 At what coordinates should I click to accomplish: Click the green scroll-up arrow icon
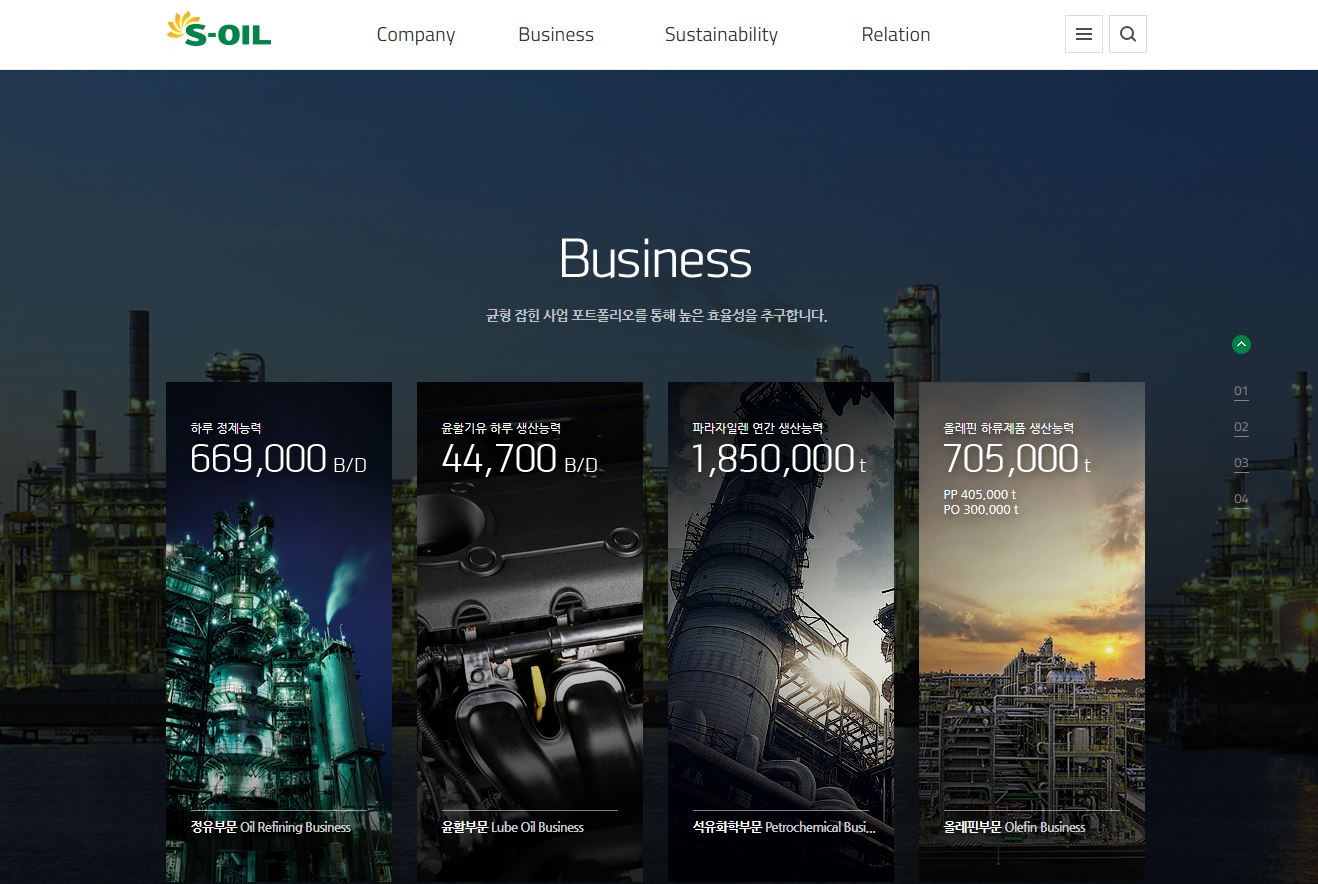coord(1241,344)
